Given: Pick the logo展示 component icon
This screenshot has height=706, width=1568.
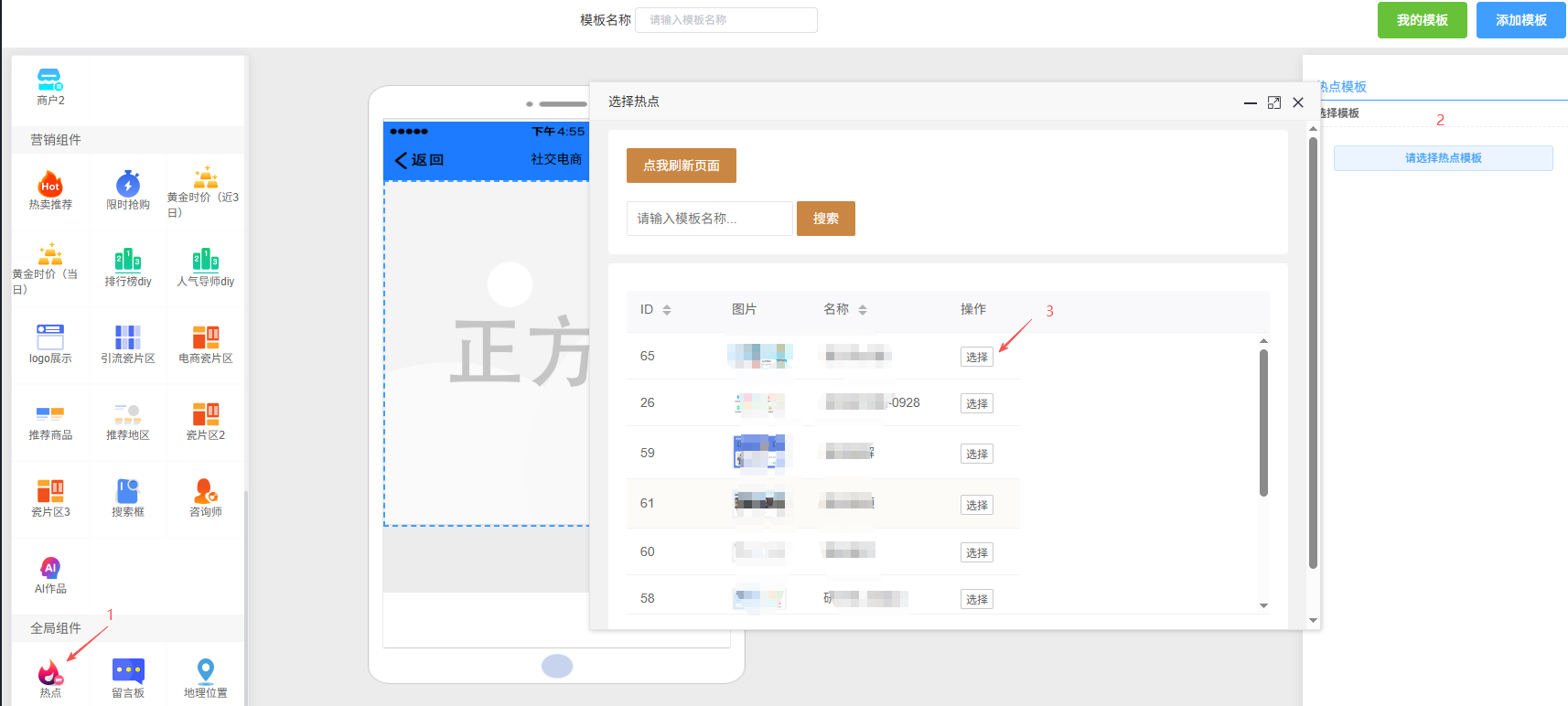Looking at the screenshot, I should click(x=50, y=337).
